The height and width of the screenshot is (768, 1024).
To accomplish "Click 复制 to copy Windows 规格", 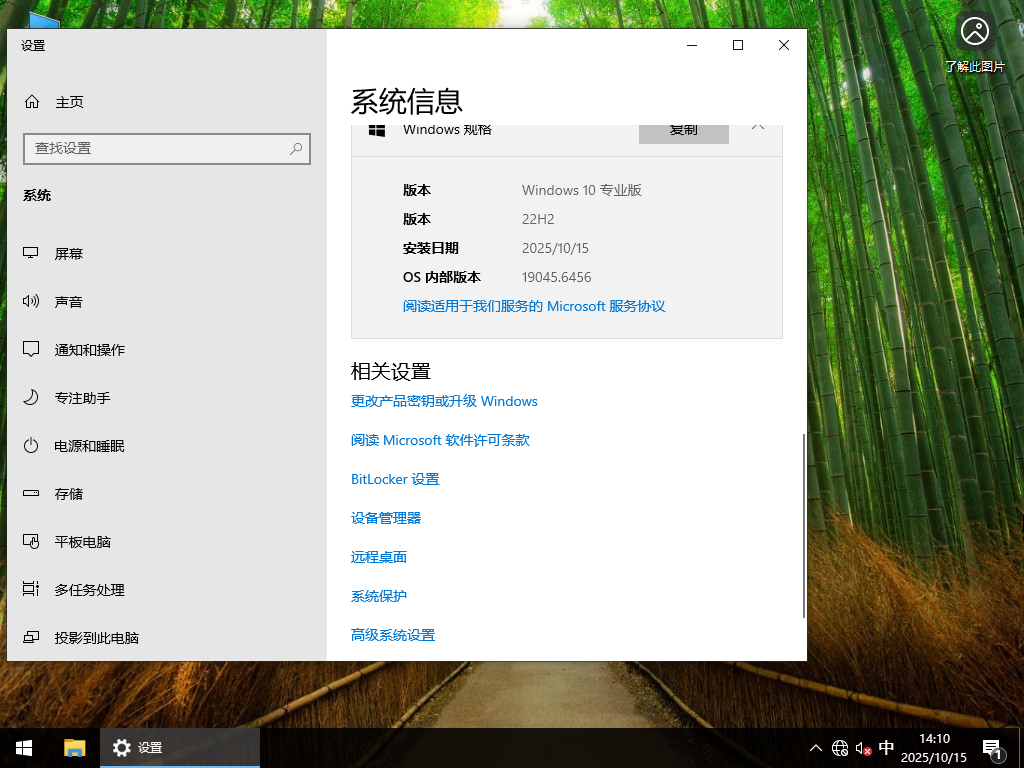I will point(683,132).
